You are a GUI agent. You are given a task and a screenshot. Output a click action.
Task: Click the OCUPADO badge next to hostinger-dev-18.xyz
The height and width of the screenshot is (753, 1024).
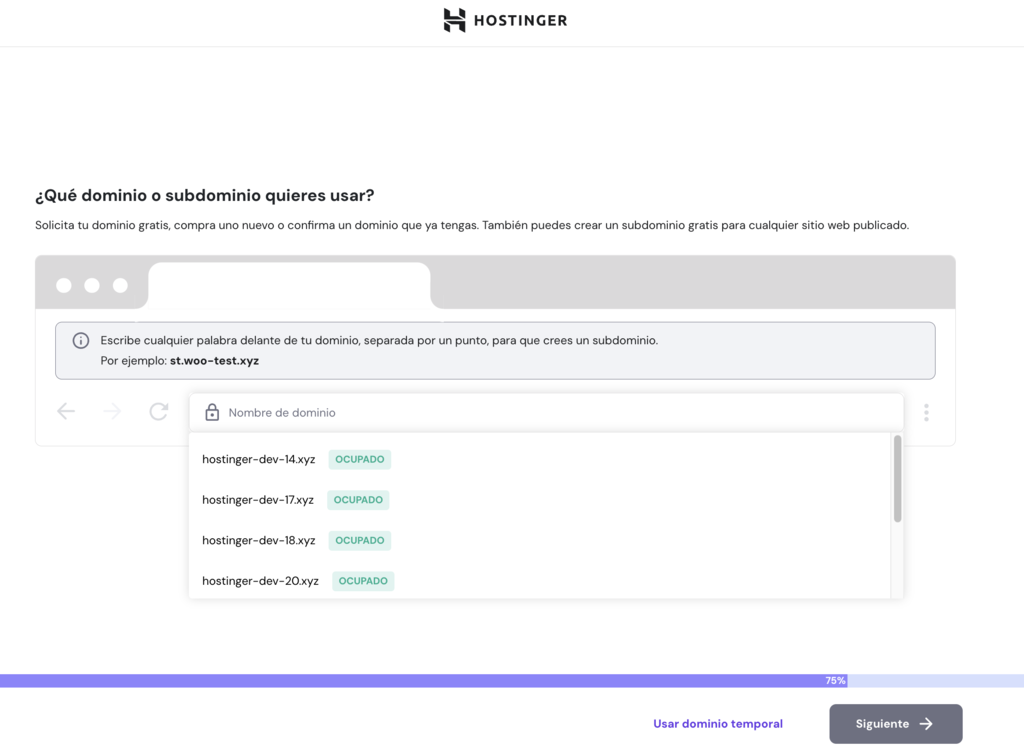(359, 540)
